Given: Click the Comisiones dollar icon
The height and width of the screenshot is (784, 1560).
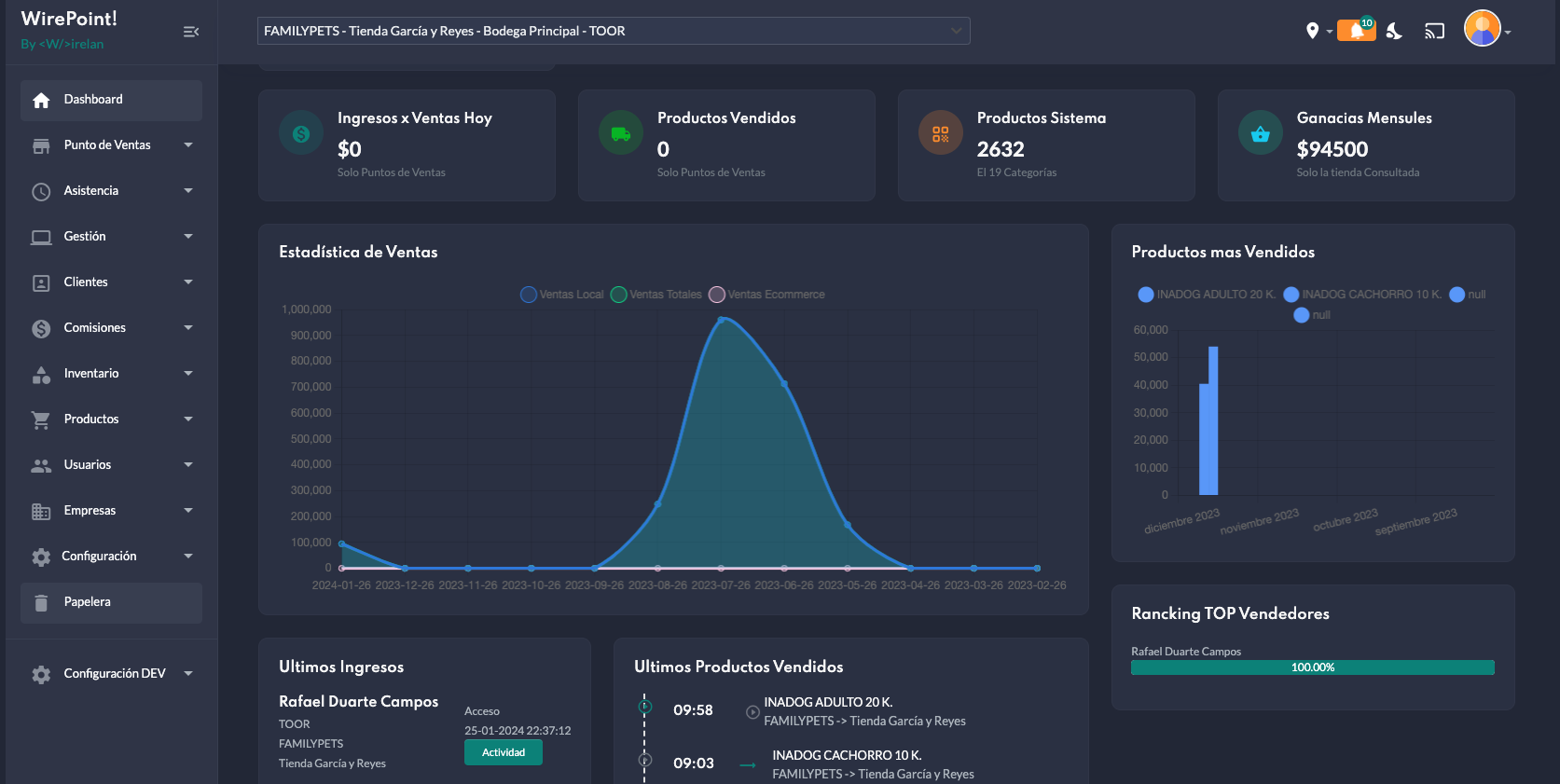Looking at the screenshot, I should click(41, 328).
